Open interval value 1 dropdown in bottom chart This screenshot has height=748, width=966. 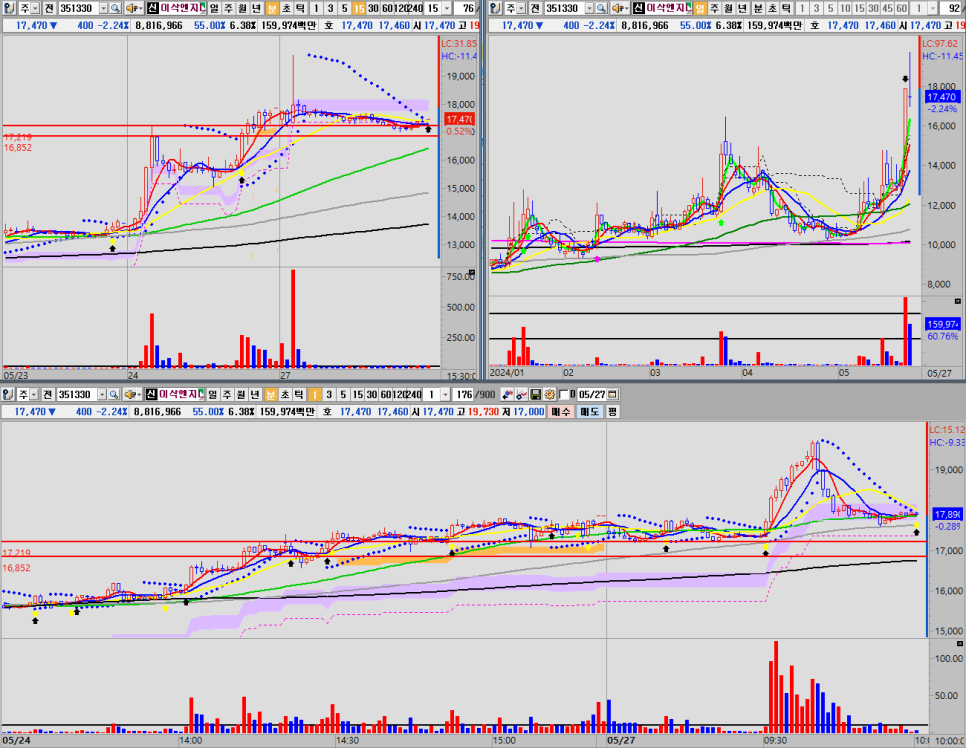click(x=445, y=394)
